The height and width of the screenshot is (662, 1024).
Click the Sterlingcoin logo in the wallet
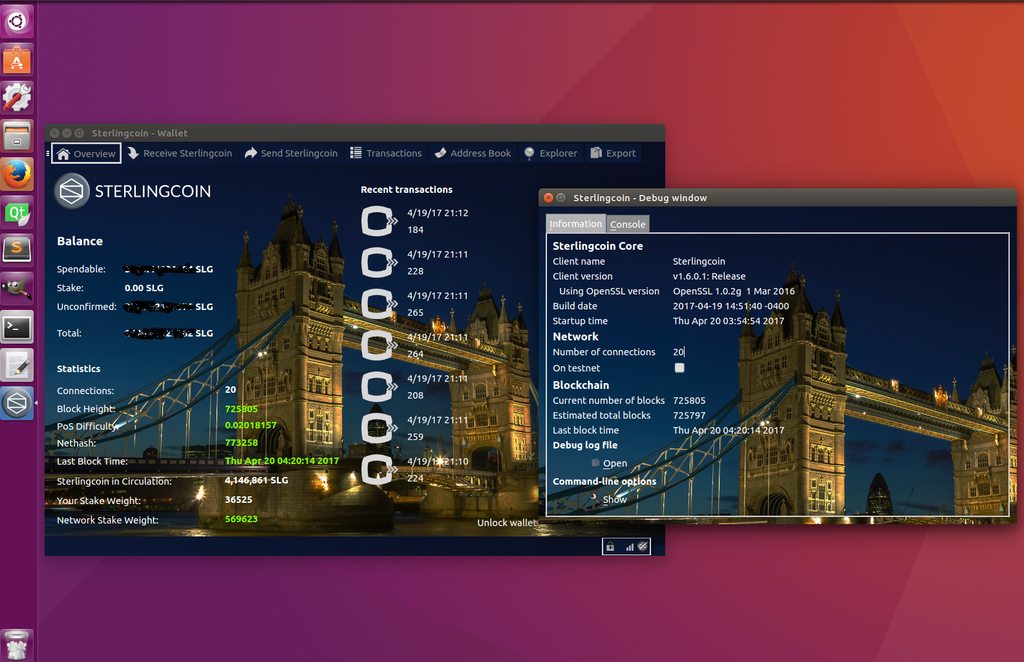point(71,191)
